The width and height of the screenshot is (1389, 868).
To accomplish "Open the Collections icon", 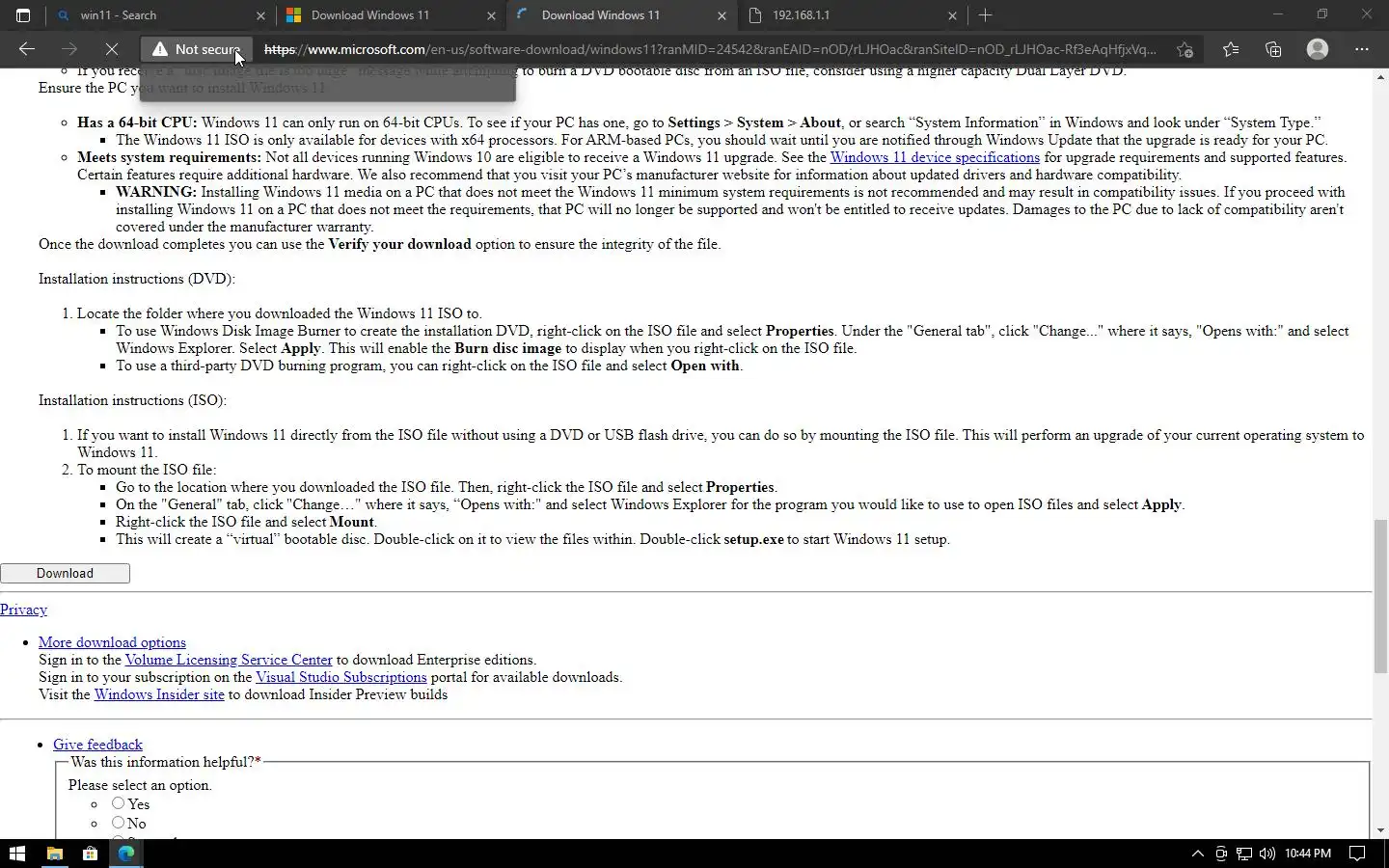I will pyautogui.click(x=1273, y=49).
